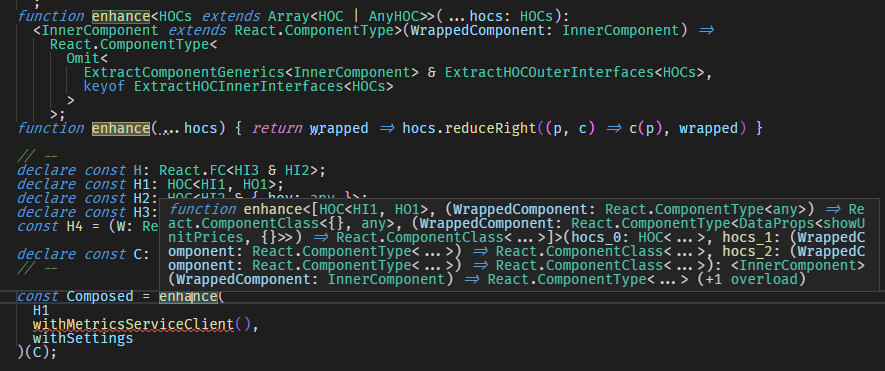
Task: Click HO1 in the declare const H1 line
Action: tap(255, 184)
